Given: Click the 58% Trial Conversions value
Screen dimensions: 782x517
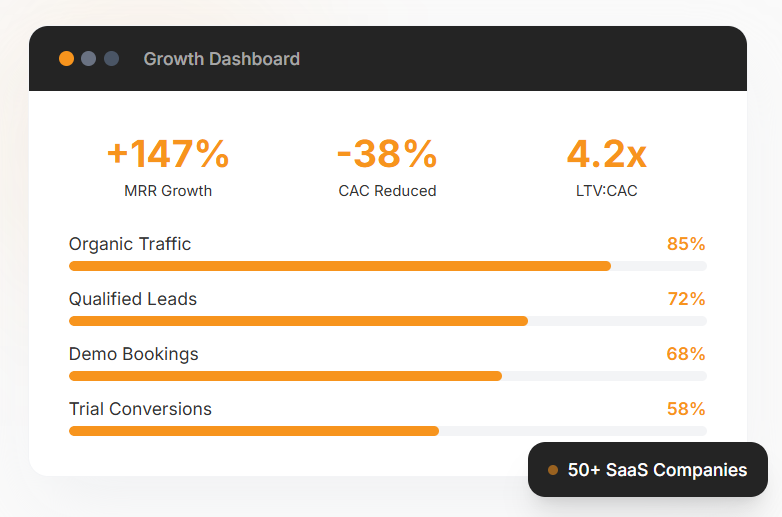Looking at the screenshot, I should [686, 409].
